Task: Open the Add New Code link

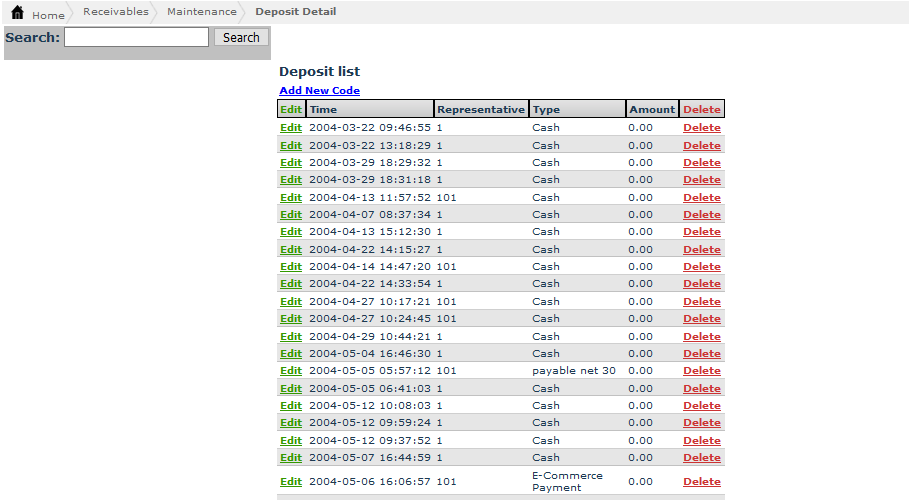Action: pos(319,91)
